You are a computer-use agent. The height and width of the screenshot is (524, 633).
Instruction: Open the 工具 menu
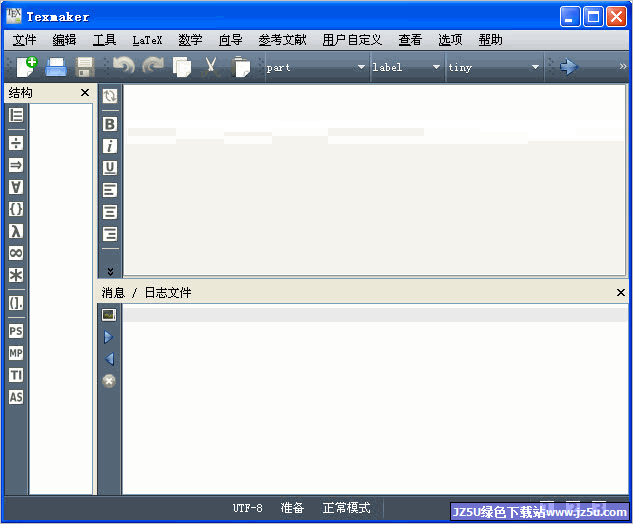click(105, 40)
